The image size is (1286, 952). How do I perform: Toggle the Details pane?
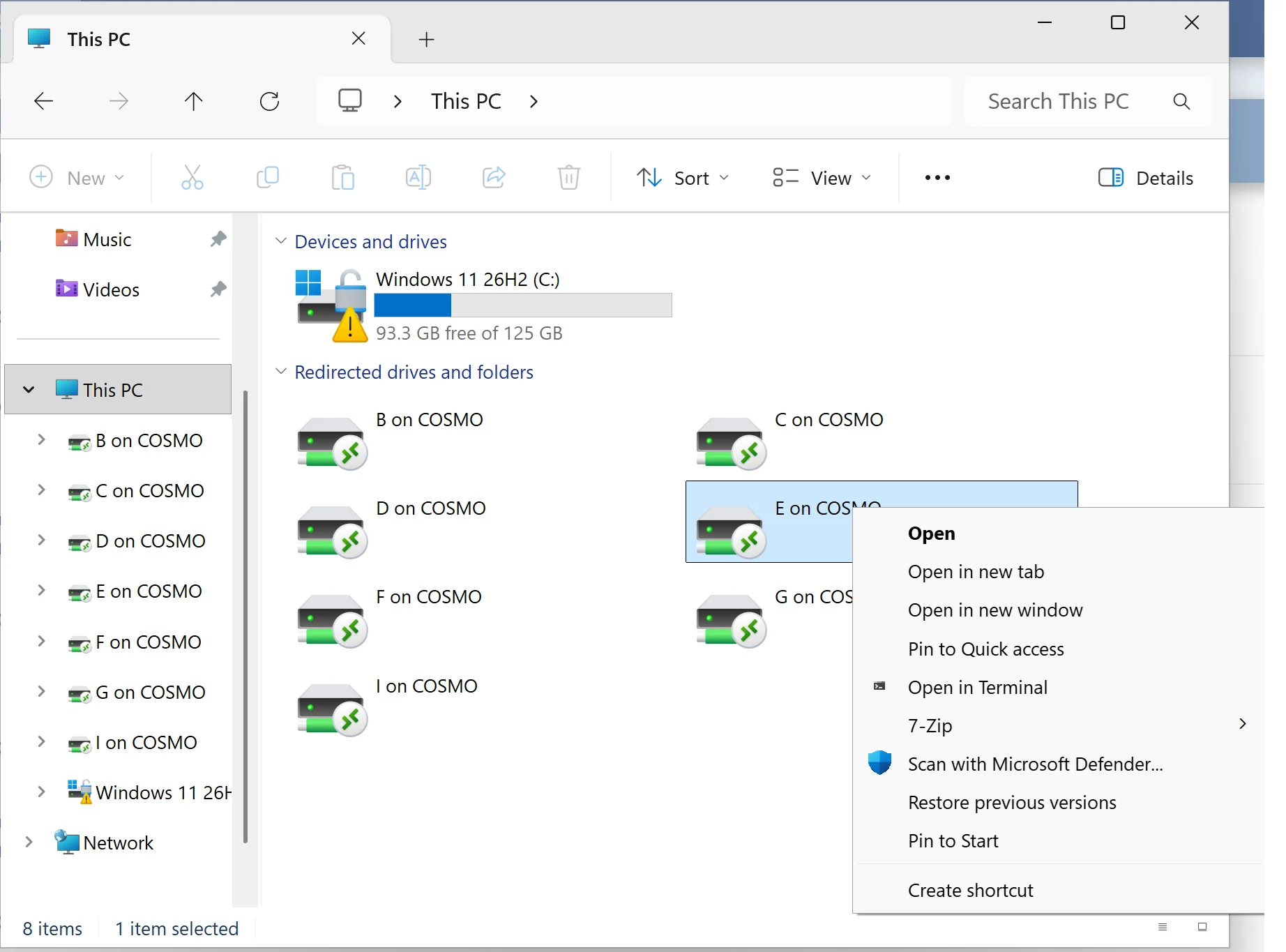coord(1145,178)
